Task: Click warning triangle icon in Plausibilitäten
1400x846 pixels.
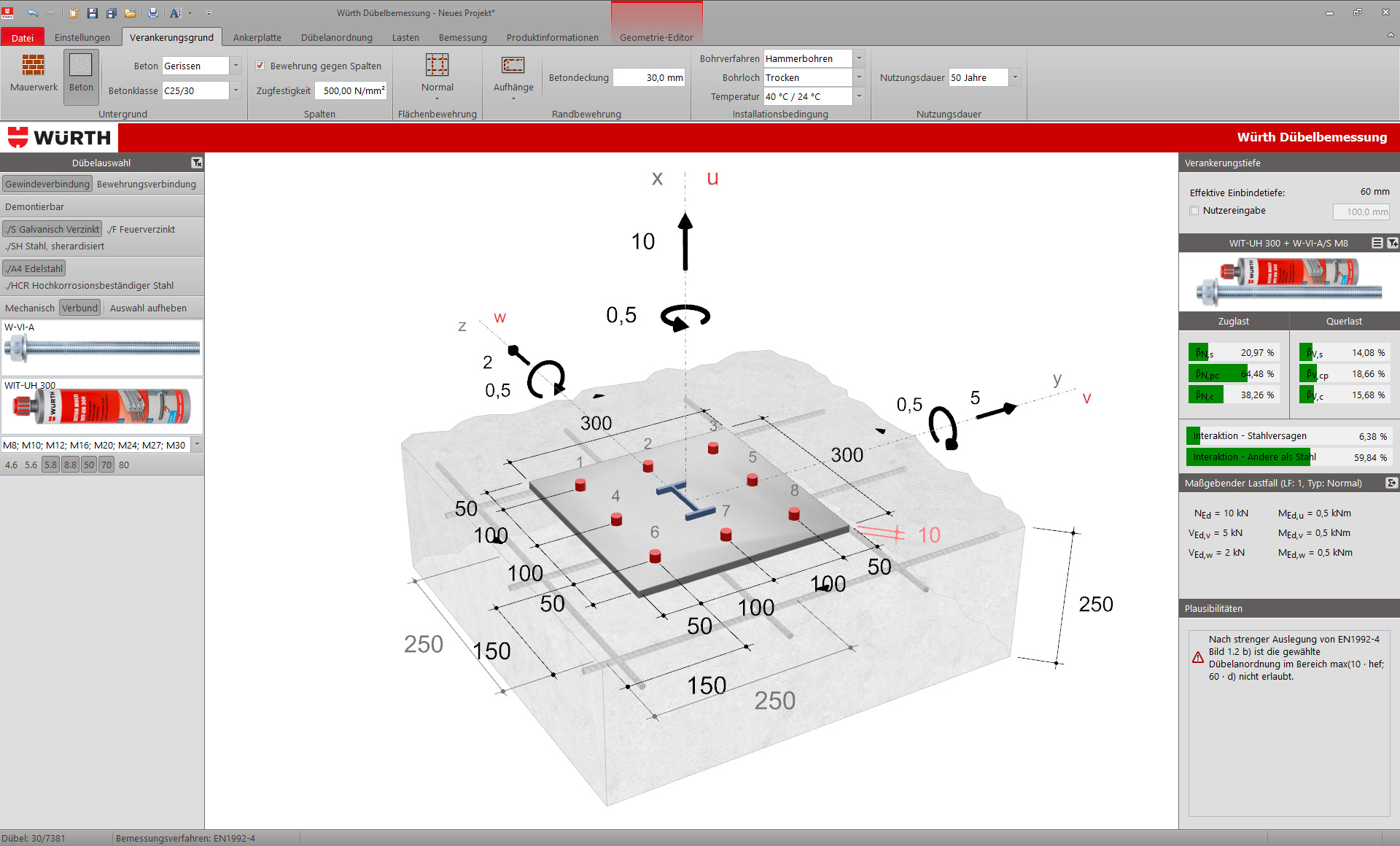Action: (x=1198, y=658)
